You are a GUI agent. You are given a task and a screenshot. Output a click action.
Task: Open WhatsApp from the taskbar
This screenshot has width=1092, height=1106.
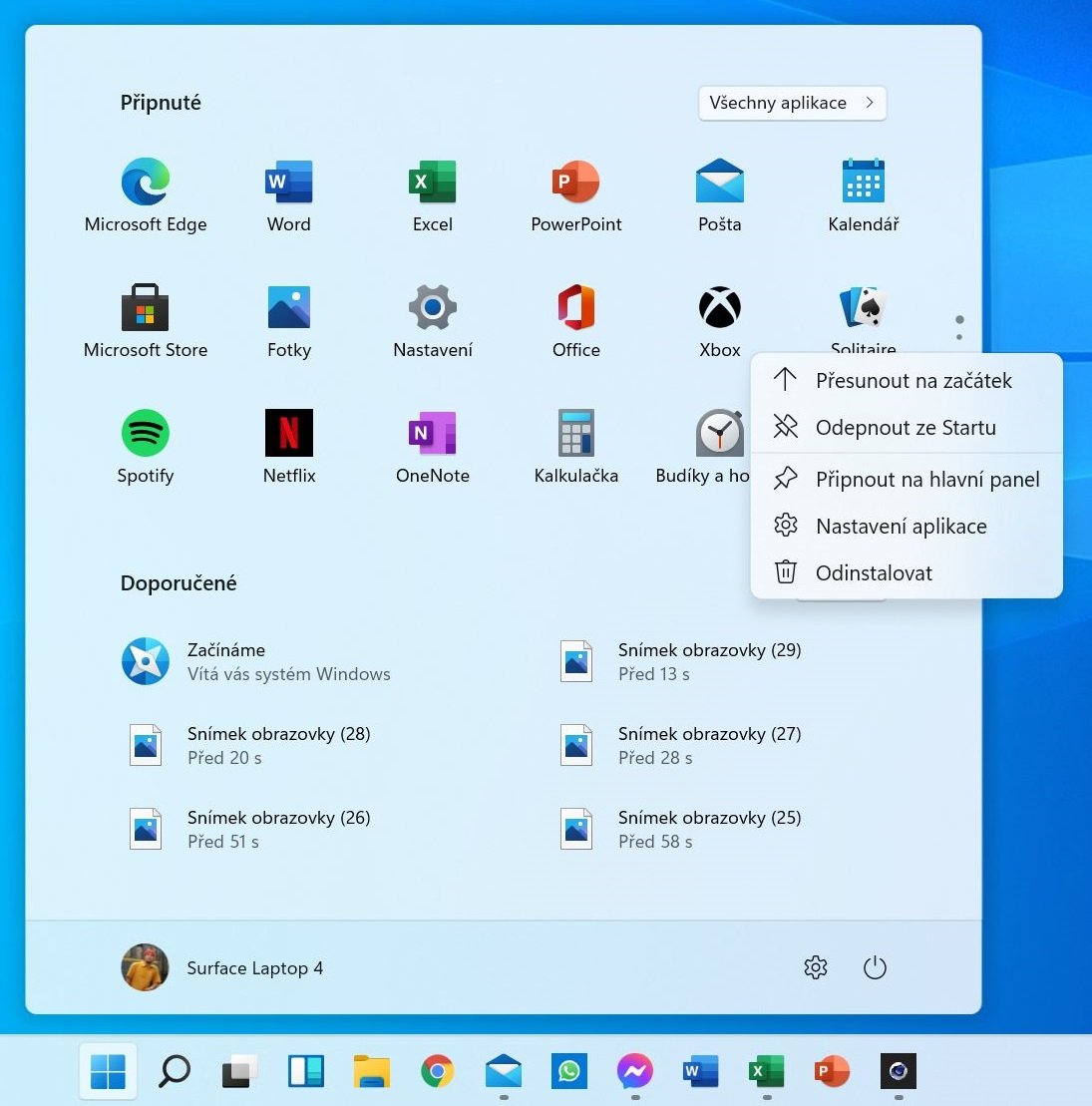569,1071
